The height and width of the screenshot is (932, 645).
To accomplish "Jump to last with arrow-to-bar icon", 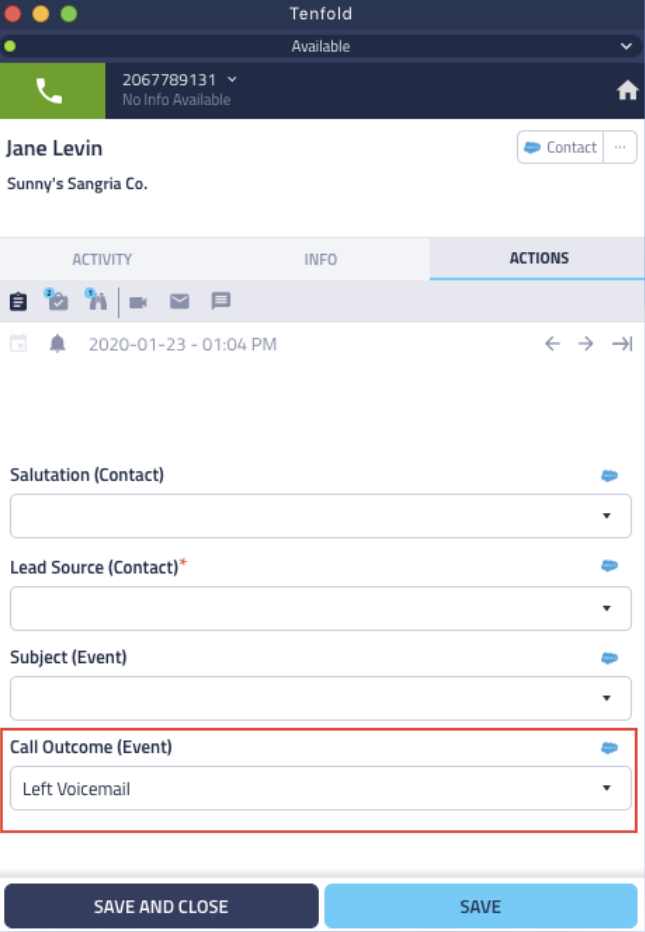I will [622, 344].
